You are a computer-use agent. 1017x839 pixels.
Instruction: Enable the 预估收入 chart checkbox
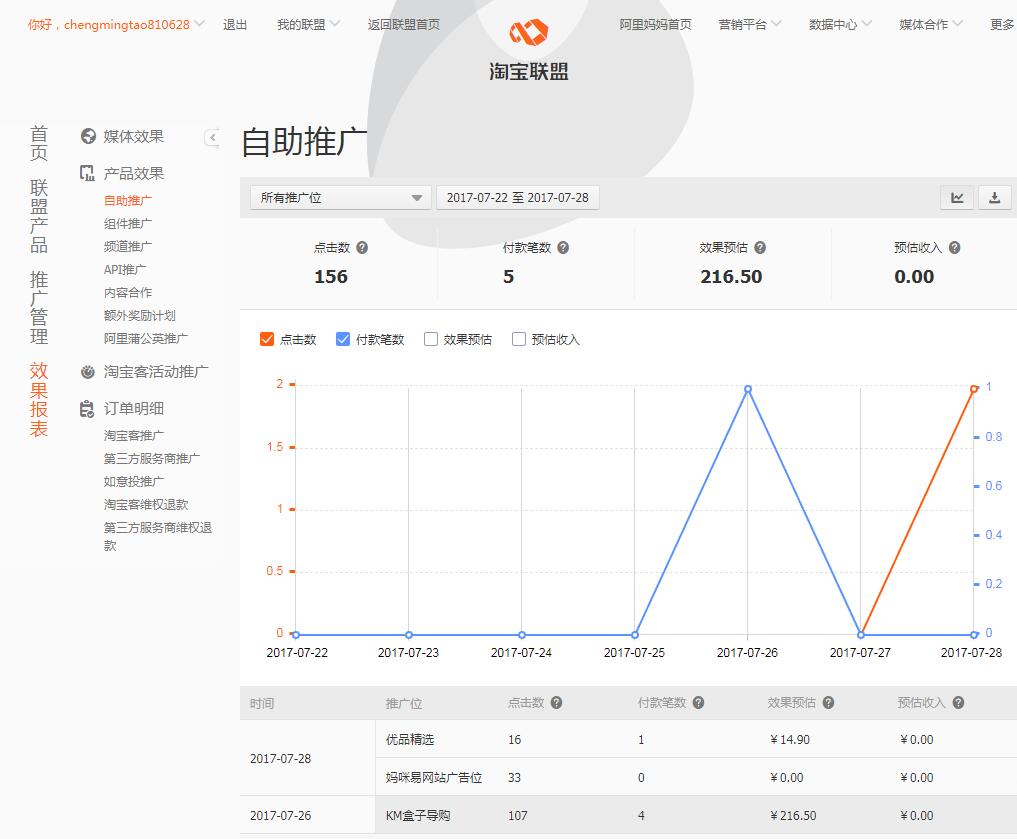(x=519, y=339)
